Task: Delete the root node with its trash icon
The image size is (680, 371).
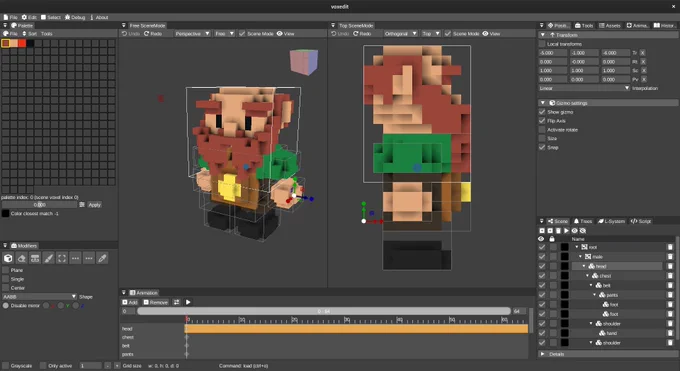Action: point(670,247)
